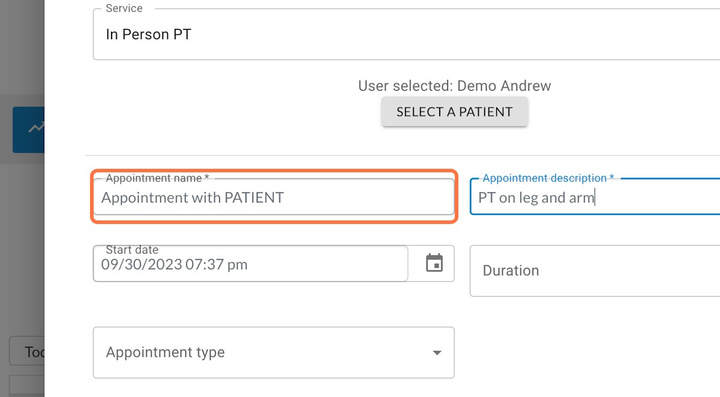Click the 'Appointment description *' label
This screenshot has width=720, height=397.
[548, 178]
